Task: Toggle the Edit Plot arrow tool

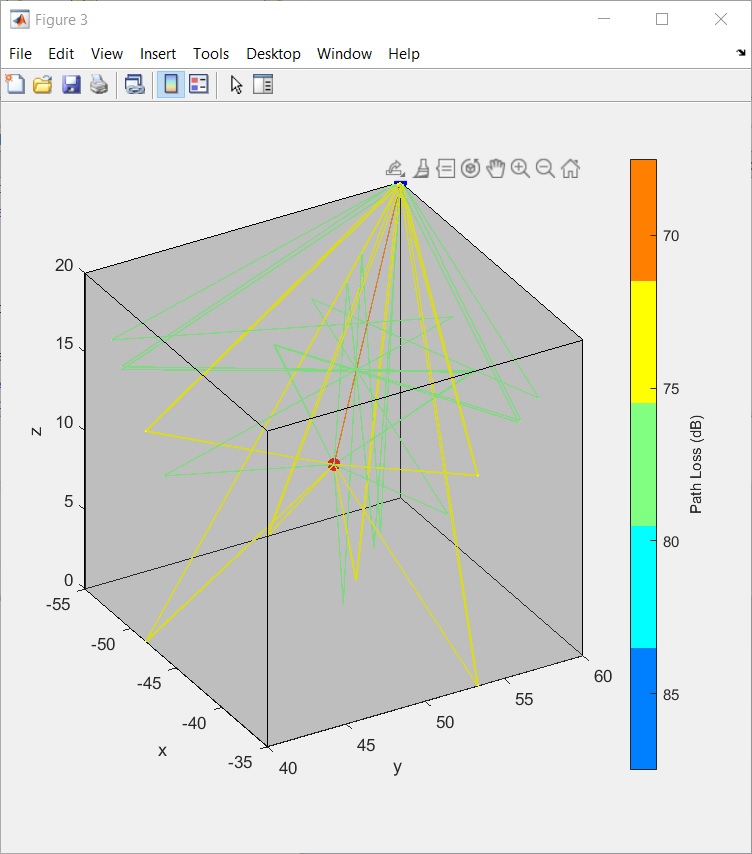Action: click(x=236, y=85)
